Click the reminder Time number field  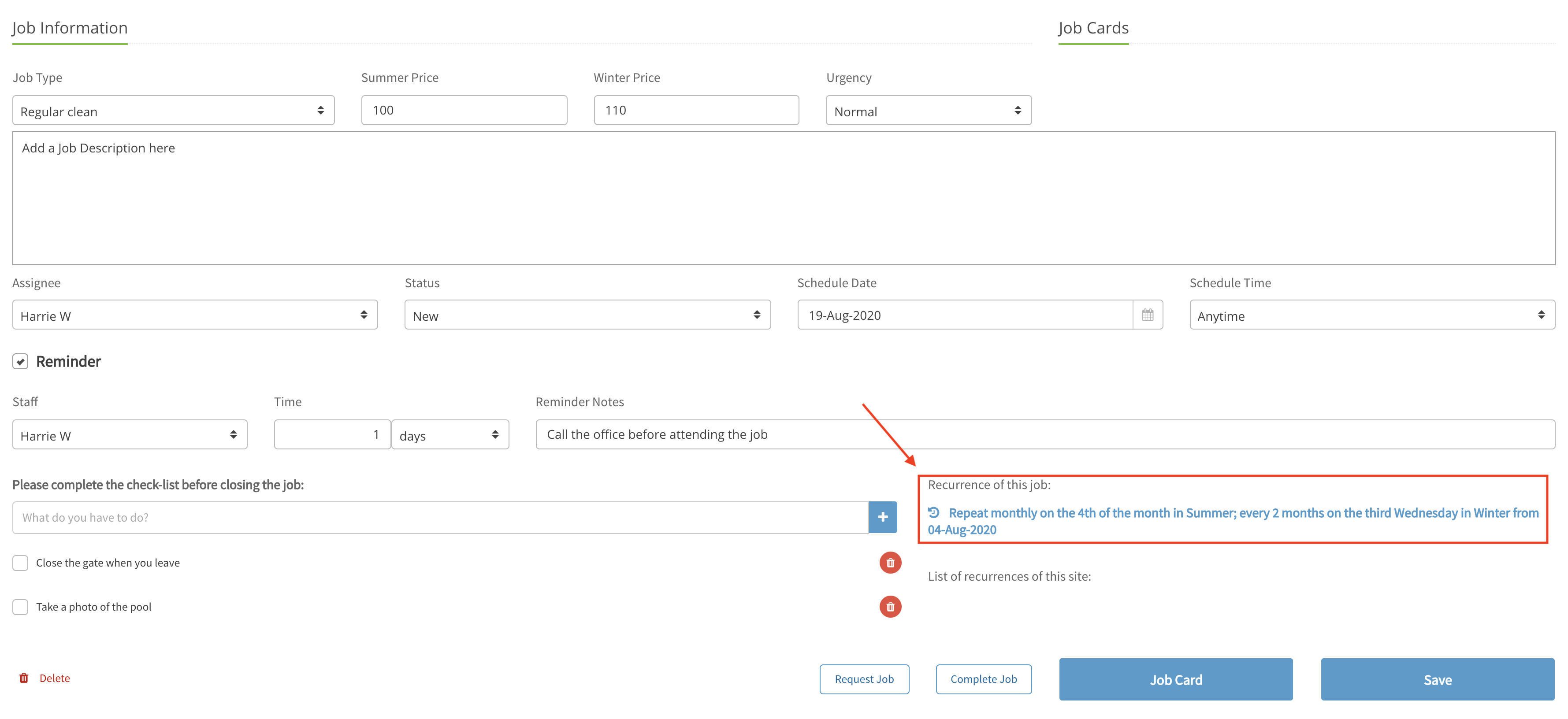332,434
